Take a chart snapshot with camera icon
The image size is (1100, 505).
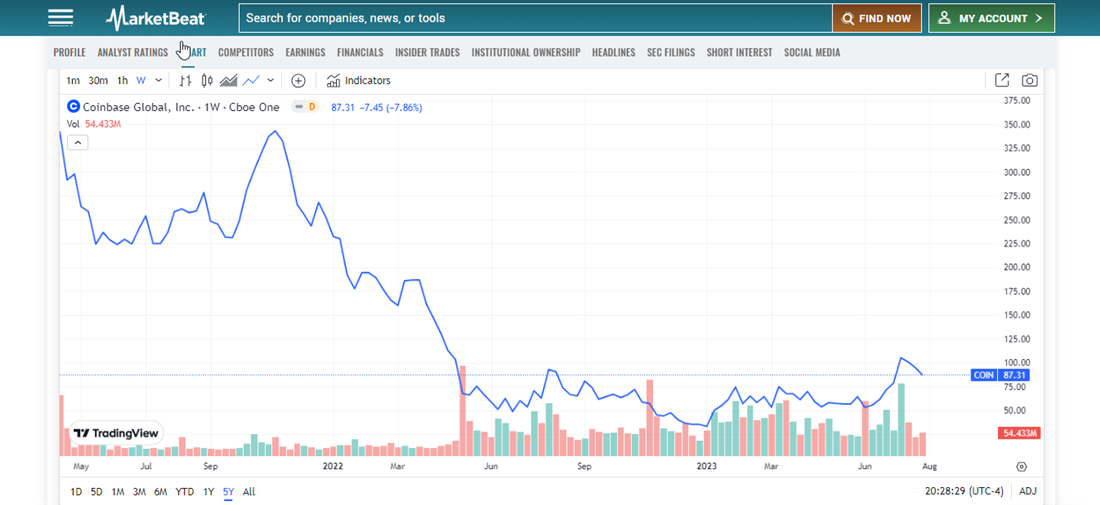[x=1029, y=80]
